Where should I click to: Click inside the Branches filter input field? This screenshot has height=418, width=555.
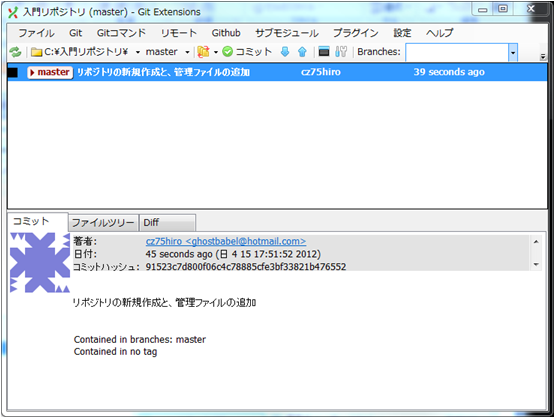click(457, 52)
